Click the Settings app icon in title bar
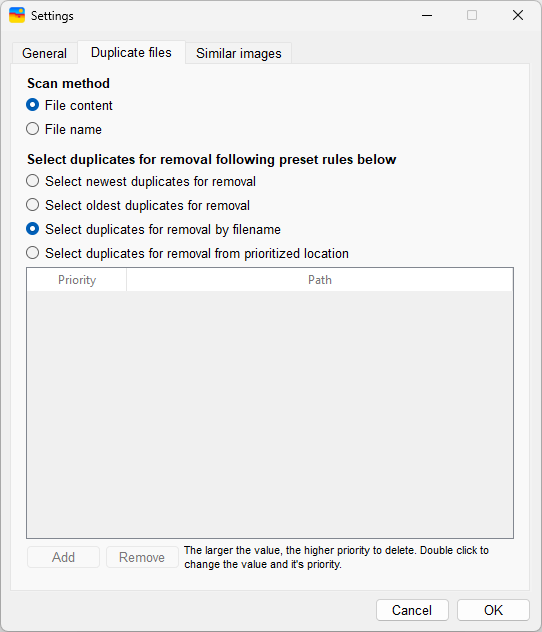542x632 pixels. pos(17,15)
